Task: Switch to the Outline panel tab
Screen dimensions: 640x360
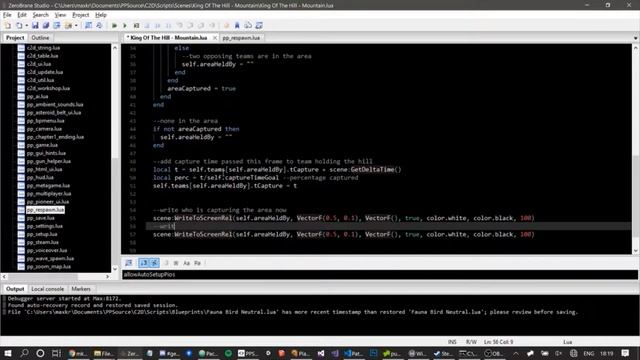Action: click(40, 38)
